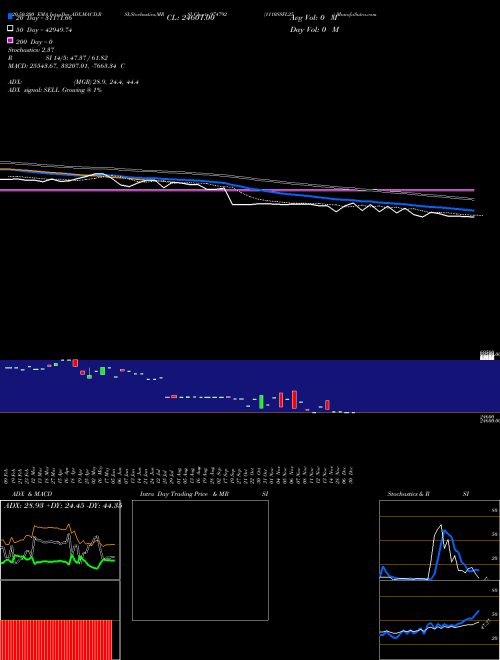Click the green -DY line in ADX panel

click(x=51, y=562)
